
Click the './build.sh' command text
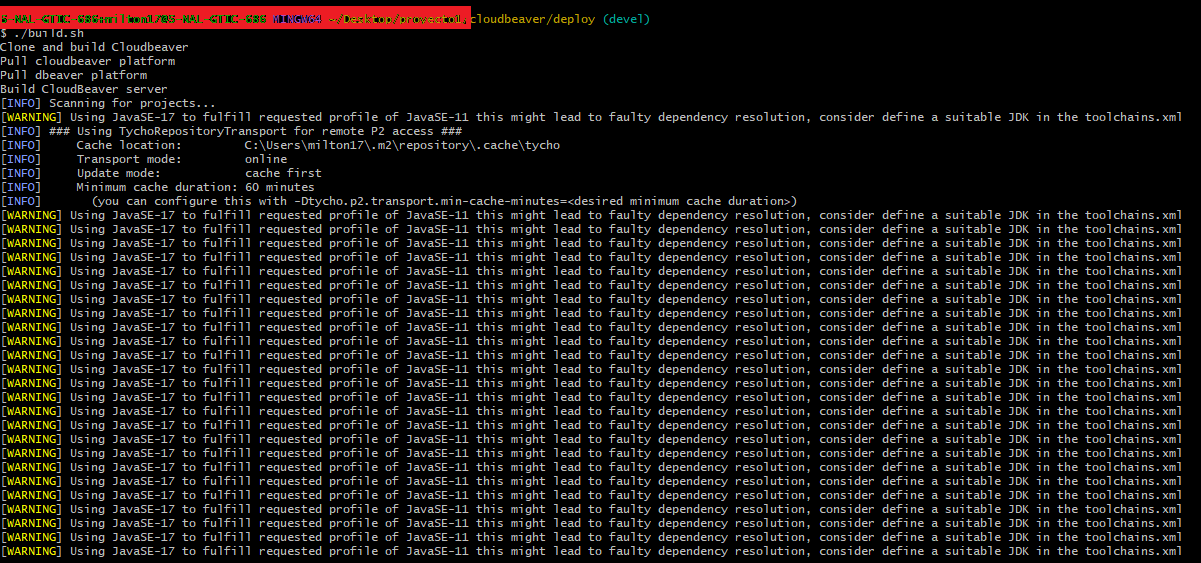(x=47, y=33)
